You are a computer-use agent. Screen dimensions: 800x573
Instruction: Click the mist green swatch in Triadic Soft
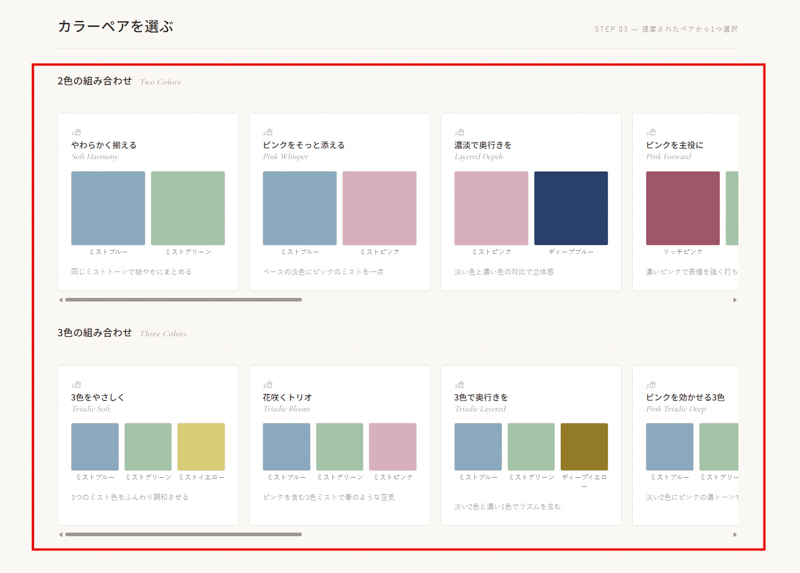(x=148, y=446)
